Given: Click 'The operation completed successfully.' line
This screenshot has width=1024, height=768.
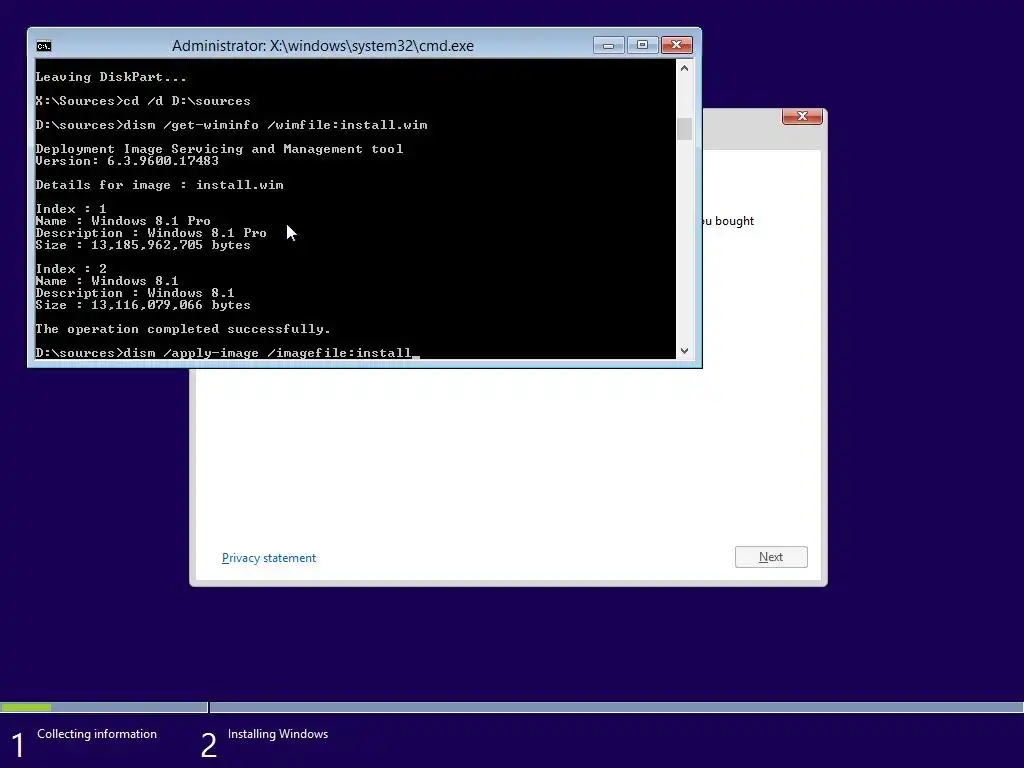Looking at the screenshot, I should click(183, 329).
